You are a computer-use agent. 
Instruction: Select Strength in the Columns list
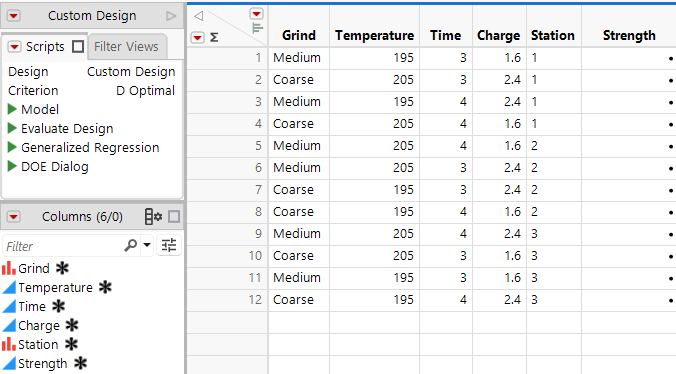[43, 364]
